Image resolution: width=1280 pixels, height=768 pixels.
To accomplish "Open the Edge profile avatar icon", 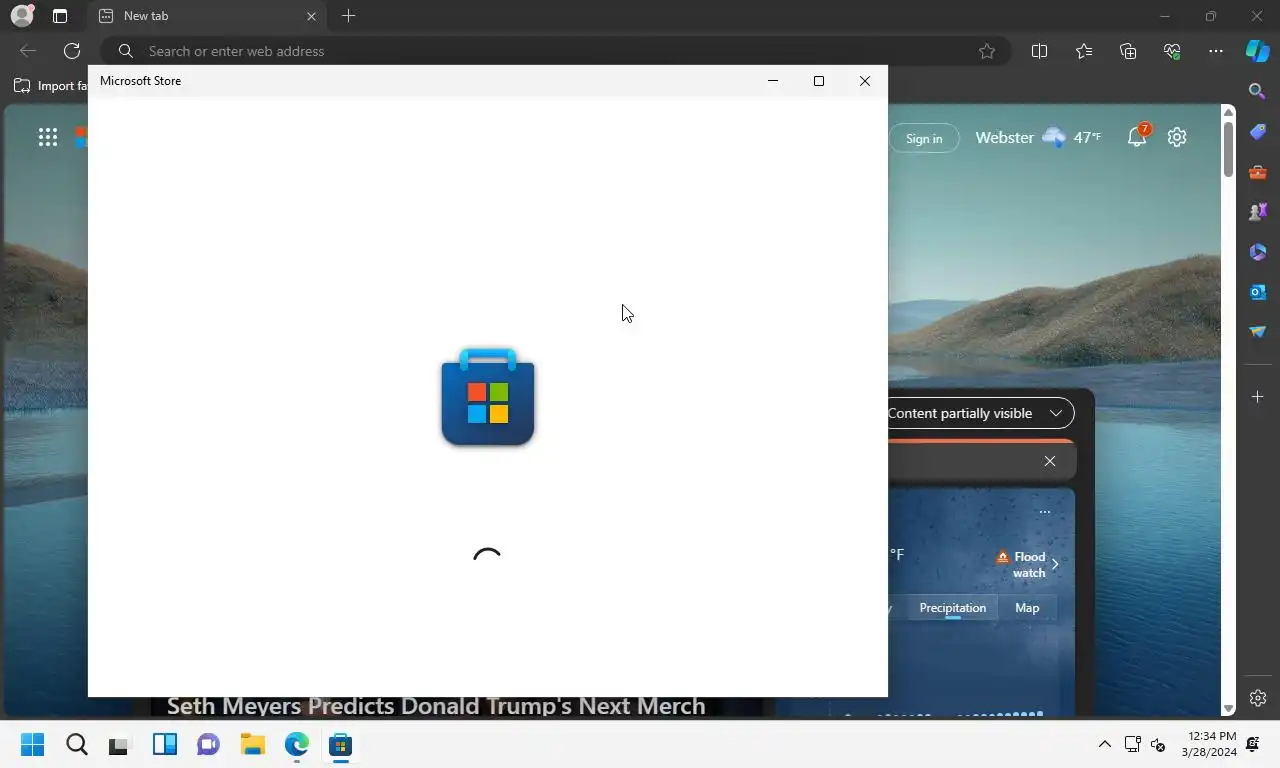I will tap(21, 16).
